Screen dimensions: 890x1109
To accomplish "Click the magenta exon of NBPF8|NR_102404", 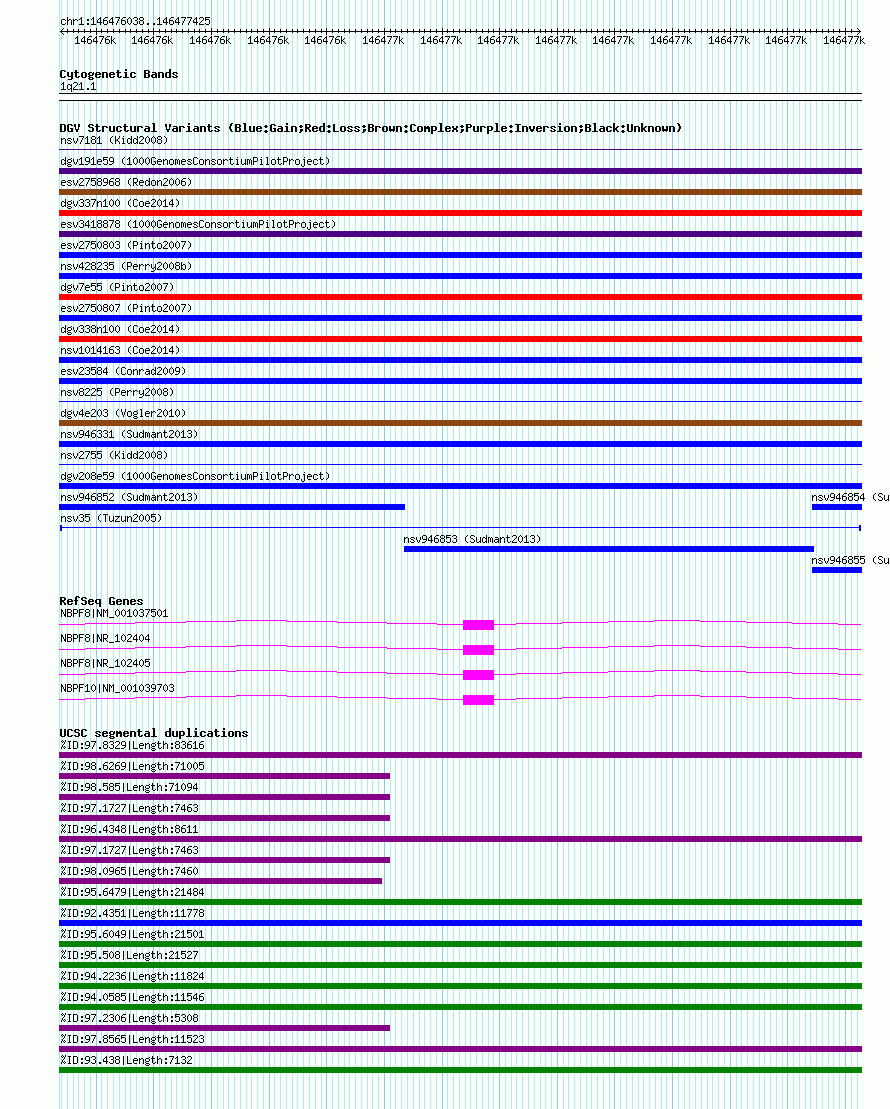I will coord(478,650).
